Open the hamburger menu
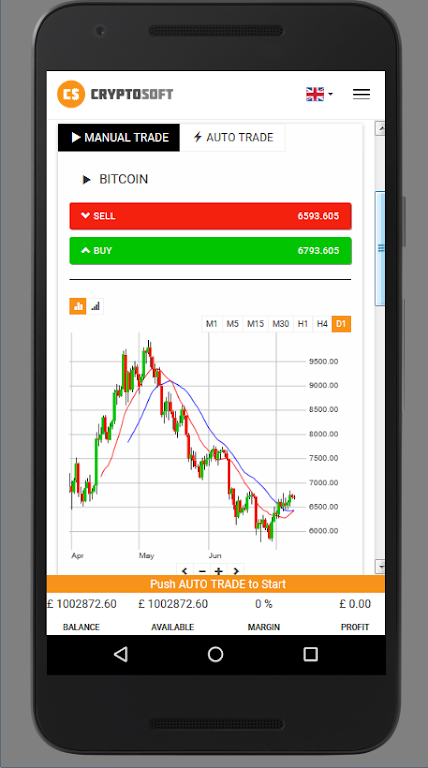 361,94
